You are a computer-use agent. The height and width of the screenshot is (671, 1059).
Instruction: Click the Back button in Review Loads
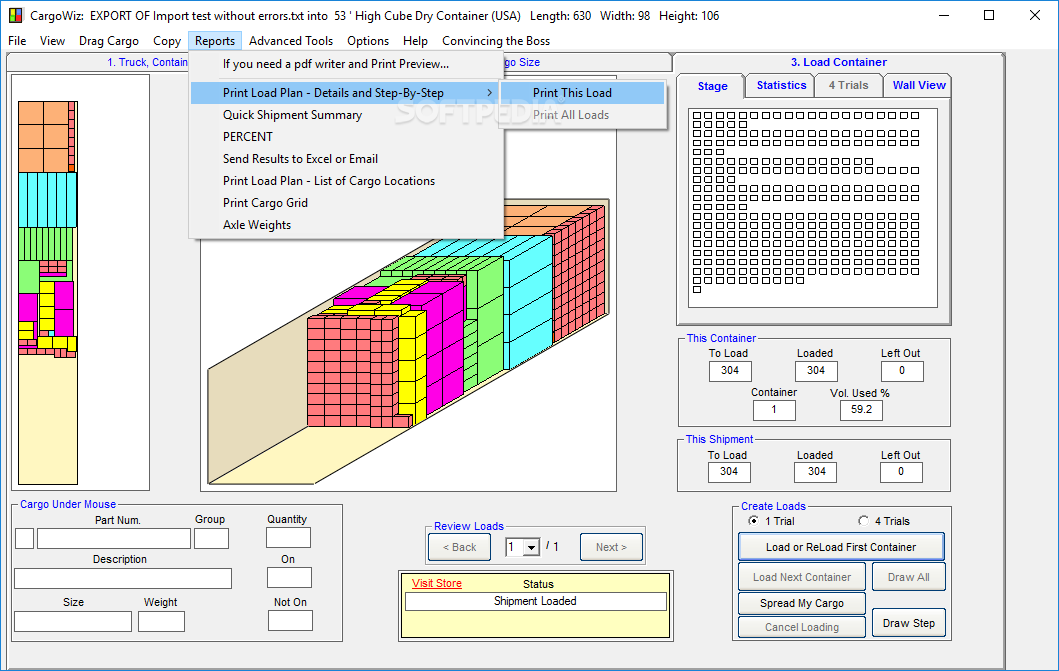[459, 547]
